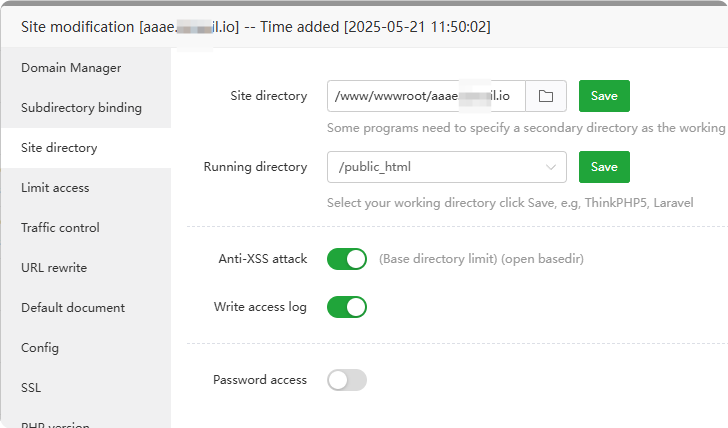
Task: Switch to the URL rewrite tab
Action: pos(54,268)
